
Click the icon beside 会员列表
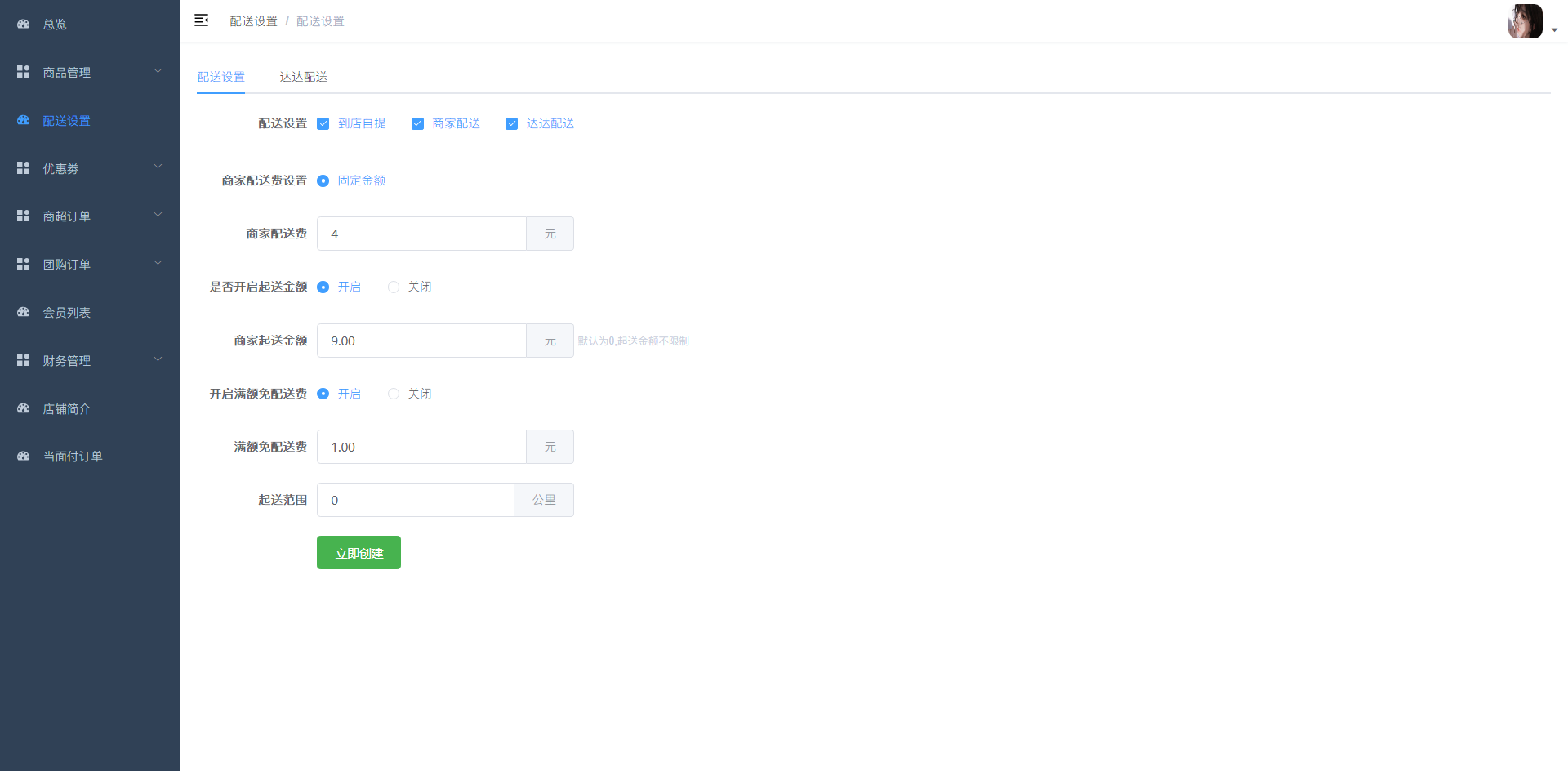[x=24, y=312]
